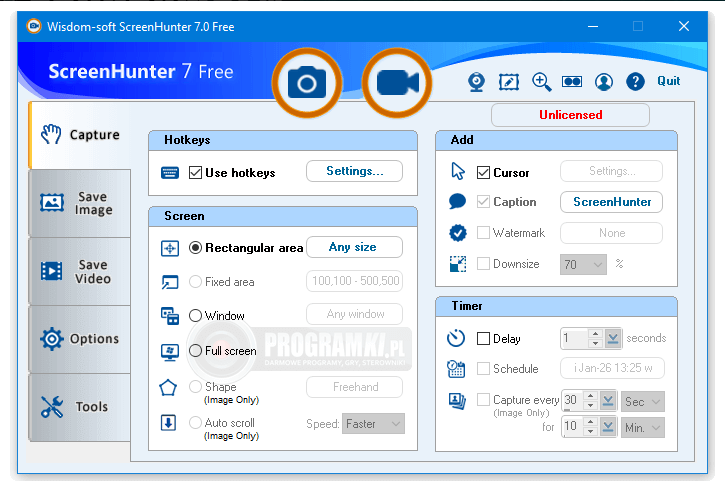Open the Speed Faster dropdown

click(373, 424)
